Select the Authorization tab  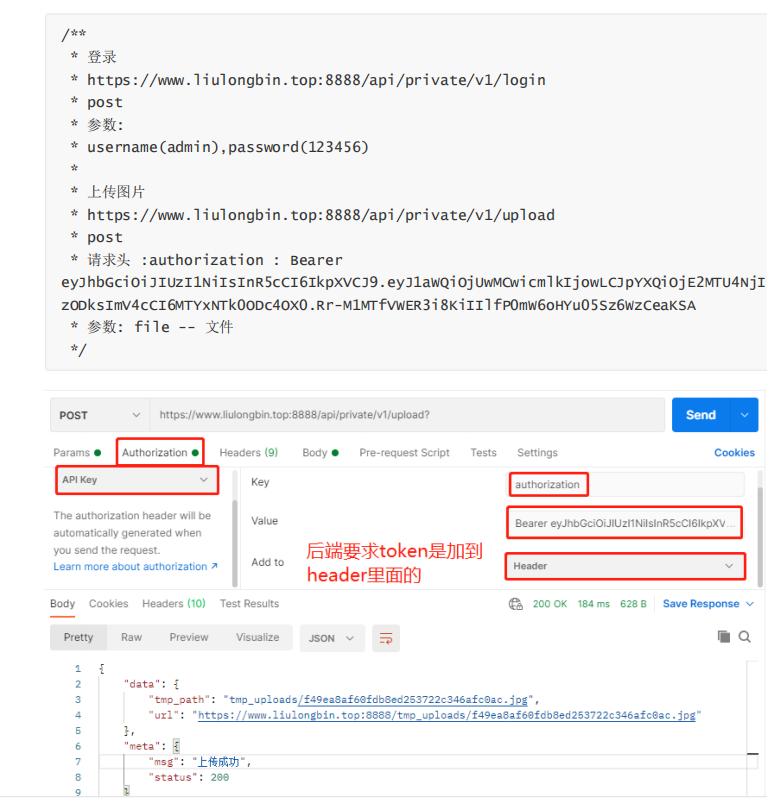pyautogui.click(x=160, y=452)
